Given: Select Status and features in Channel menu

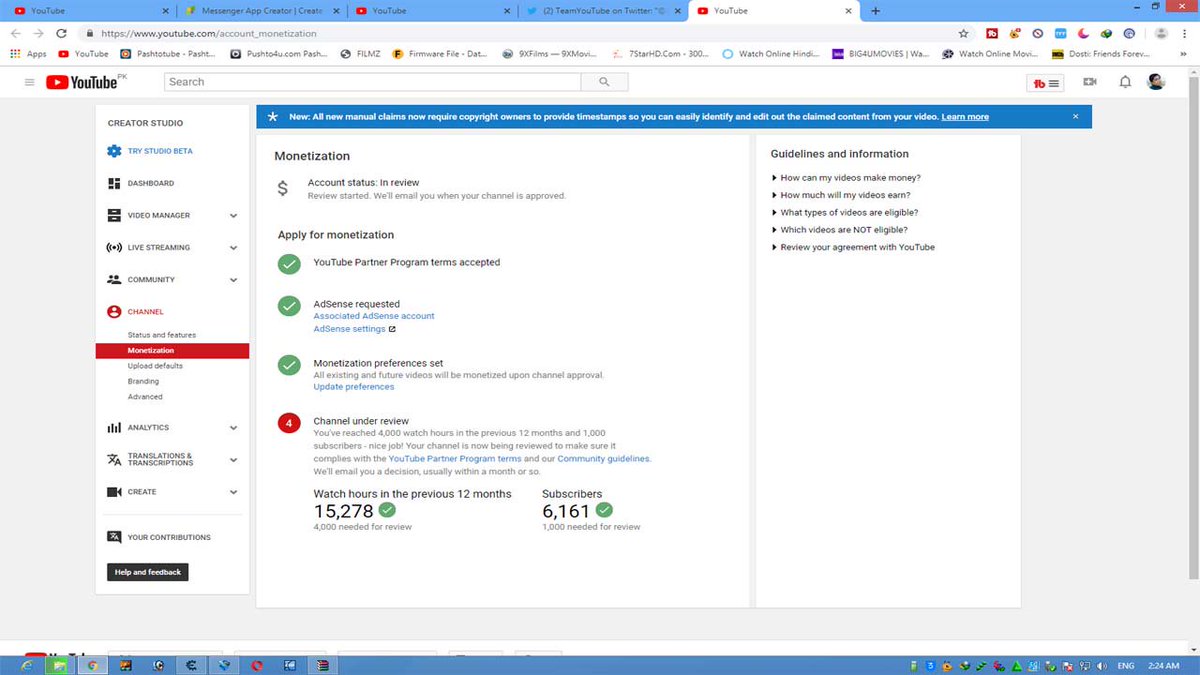Looking at the screenshot, I should (x=162, y=335).
